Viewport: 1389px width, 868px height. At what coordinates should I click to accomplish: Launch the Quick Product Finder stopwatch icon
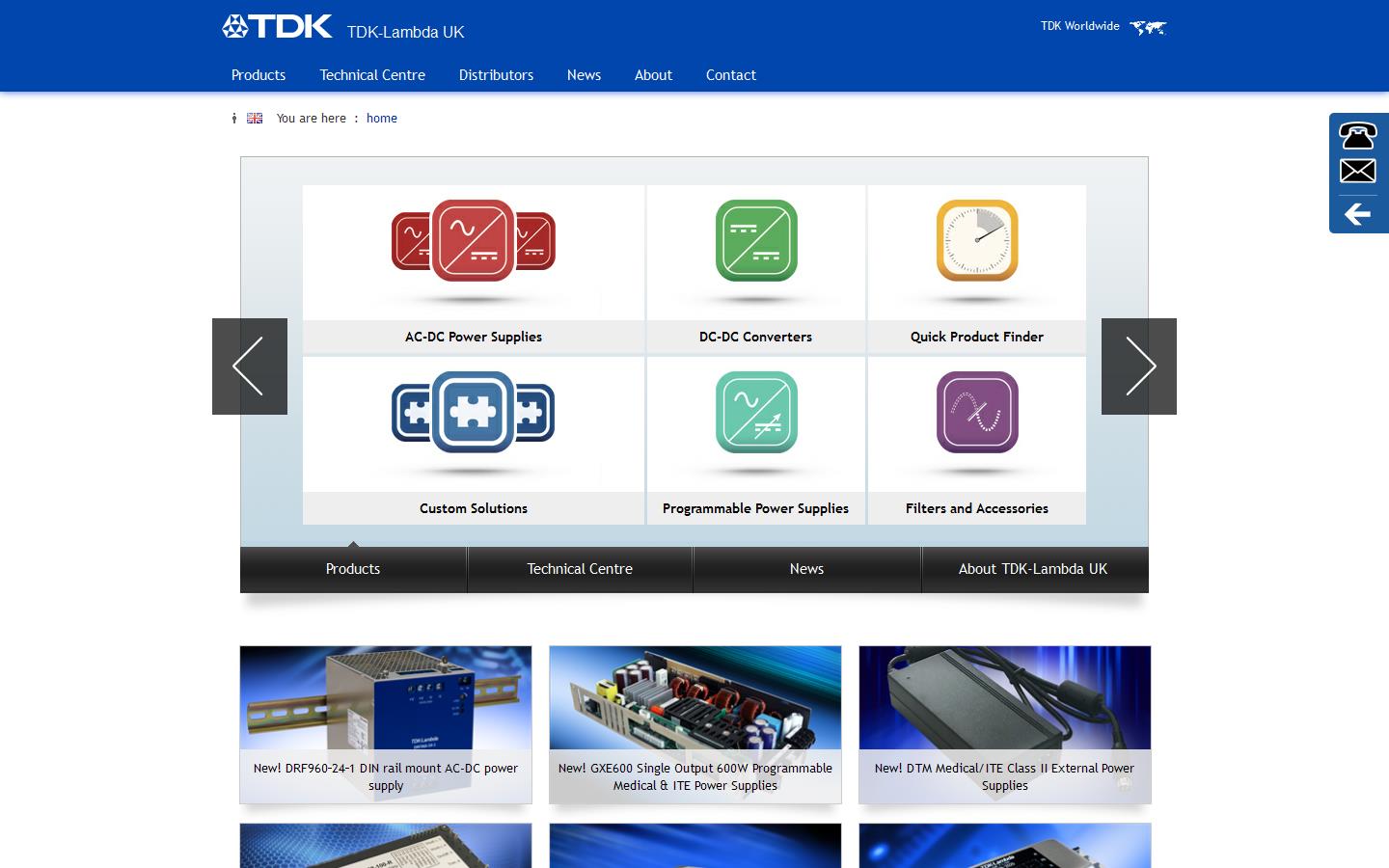tap(976, 243)
